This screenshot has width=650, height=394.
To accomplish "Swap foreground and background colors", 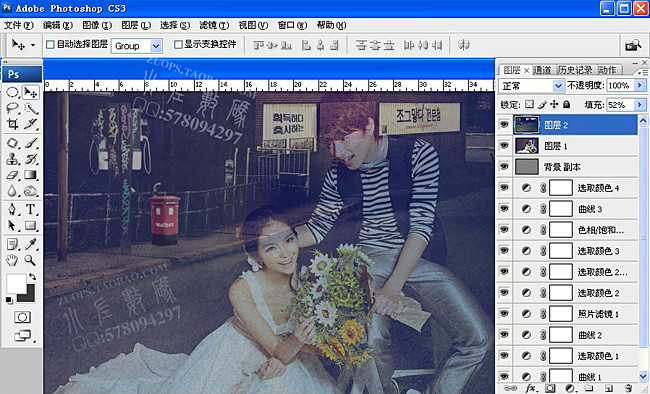I will tap(32, 277).
